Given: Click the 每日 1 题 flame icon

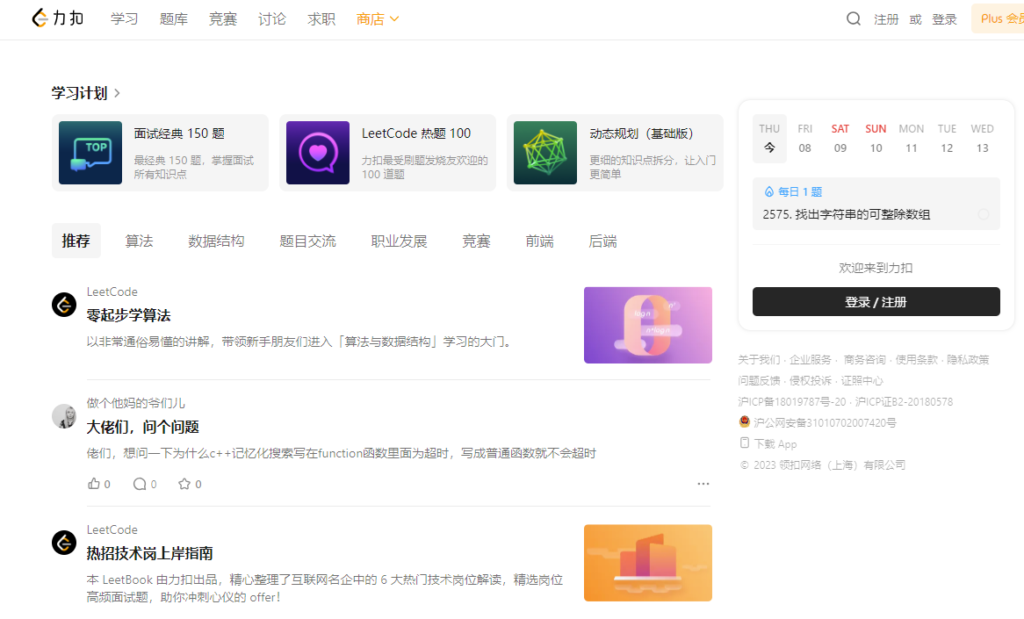Looking at the screenshot, I should [769, 192].
